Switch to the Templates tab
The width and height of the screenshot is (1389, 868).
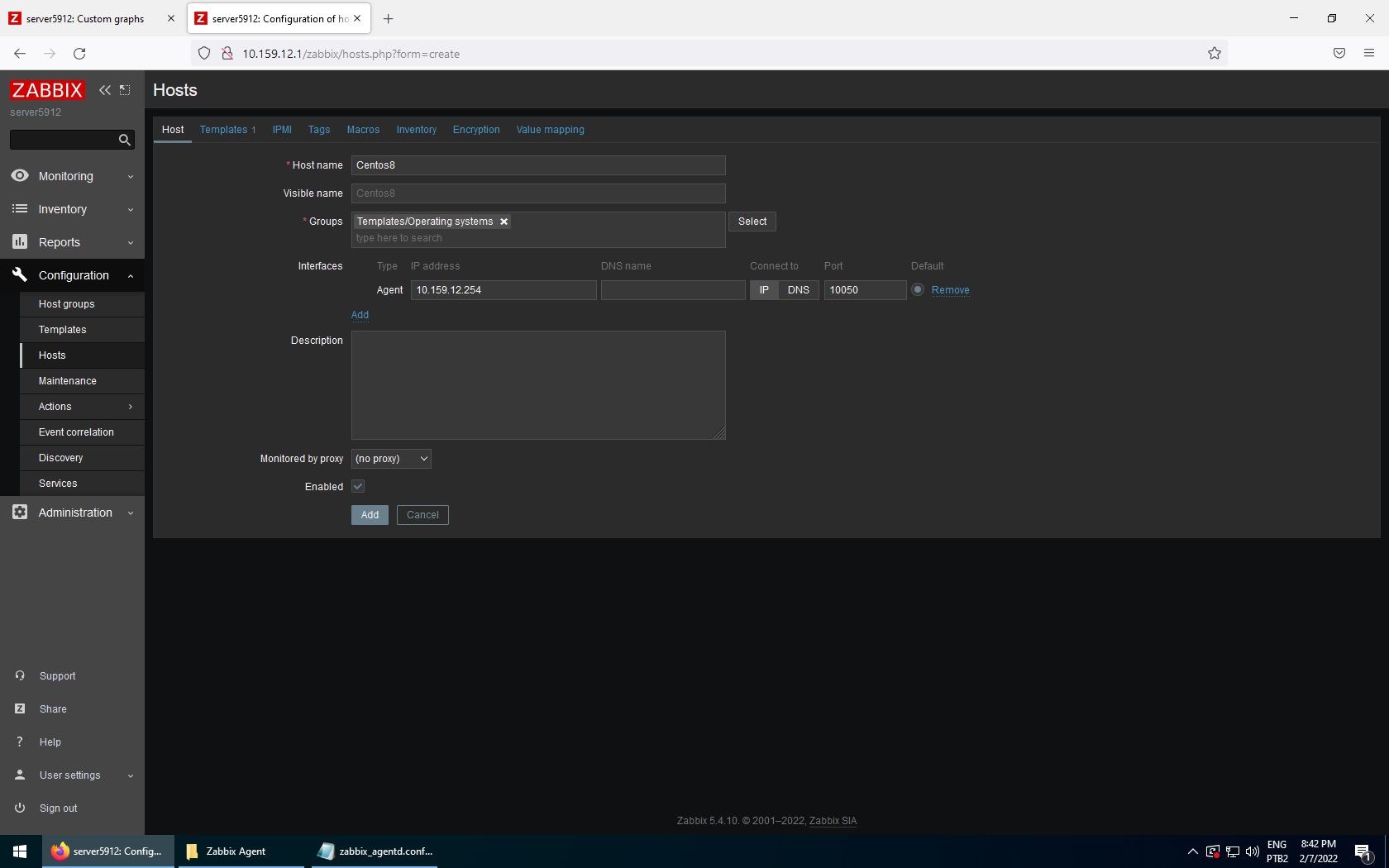222,130
